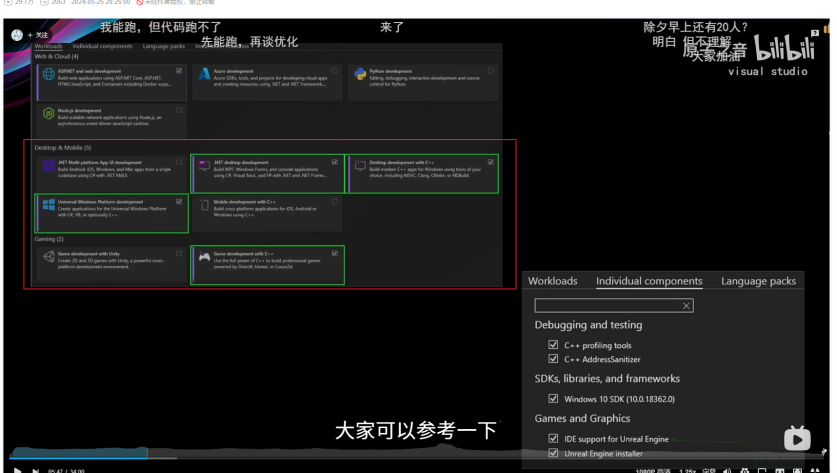
Task: Click the Python development title text
Action: 390,71
